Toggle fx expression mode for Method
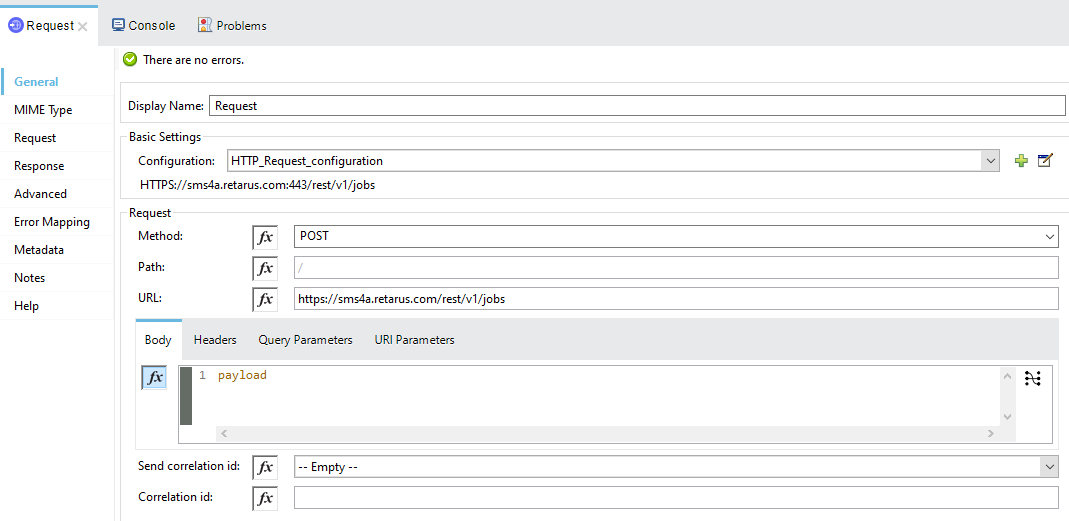 click(265, 237)
